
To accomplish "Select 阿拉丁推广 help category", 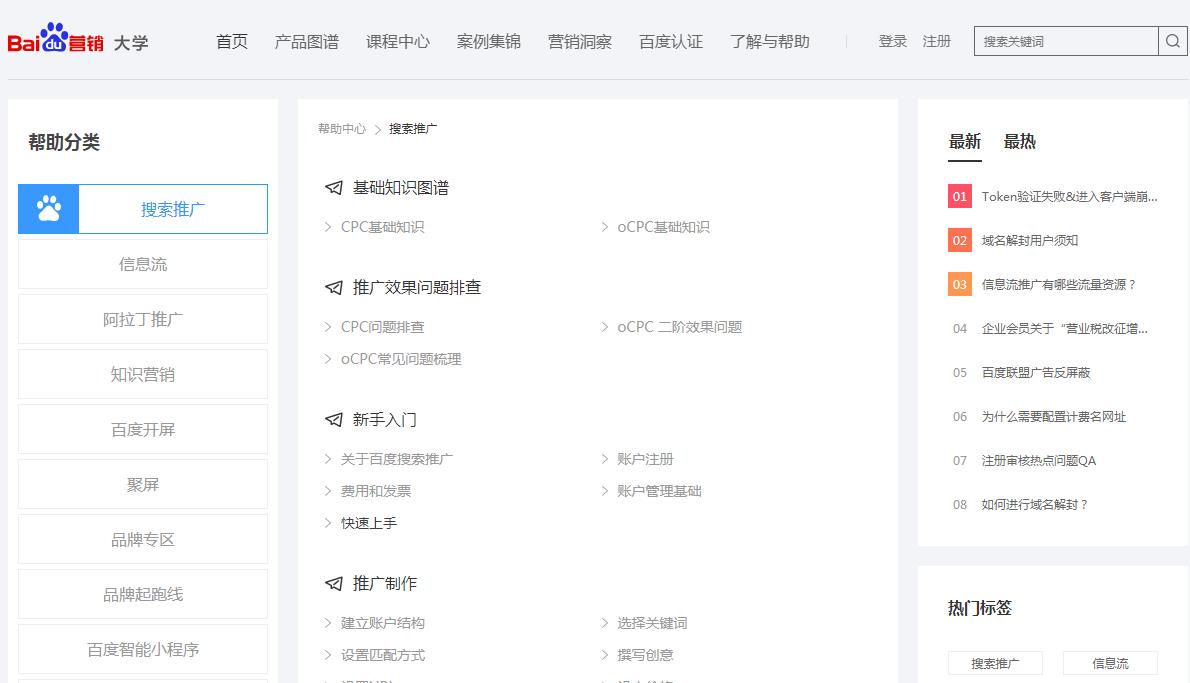I will tap(143, 319).
